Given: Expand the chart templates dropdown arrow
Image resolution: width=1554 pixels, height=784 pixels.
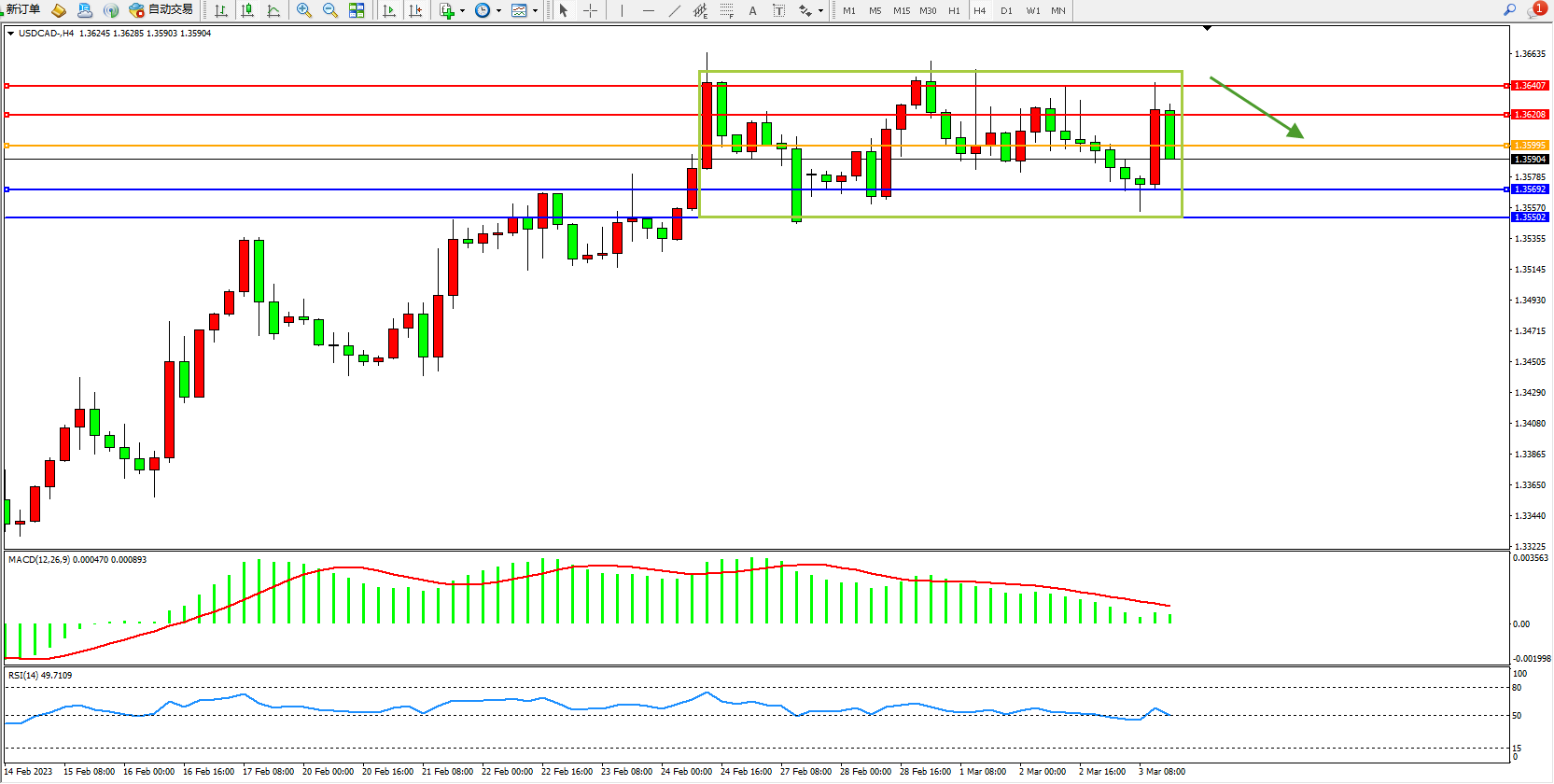Looking at the screenshot, I should (535, 11).
